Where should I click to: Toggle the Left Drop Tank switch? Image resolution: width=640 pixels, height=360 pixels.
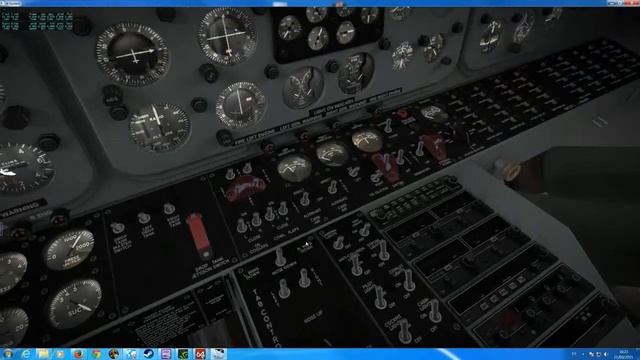(x=144, y=218)
